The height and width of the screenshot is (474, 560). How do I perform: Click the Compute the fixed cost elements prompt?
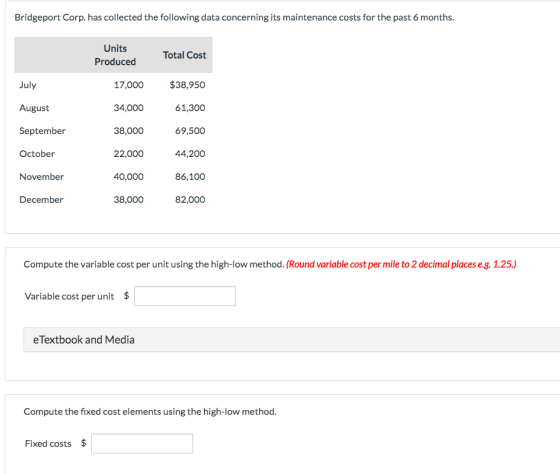click(150, 411)
